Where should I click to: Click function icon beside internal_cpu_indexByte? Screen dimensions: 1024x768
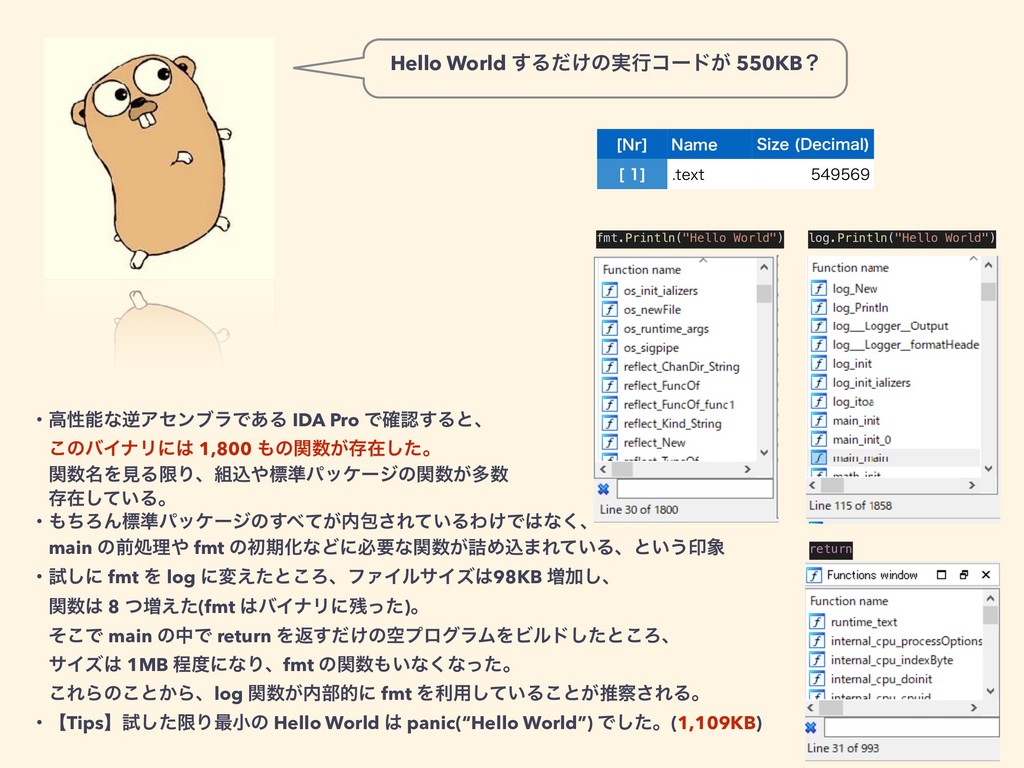tap(817, 660)
